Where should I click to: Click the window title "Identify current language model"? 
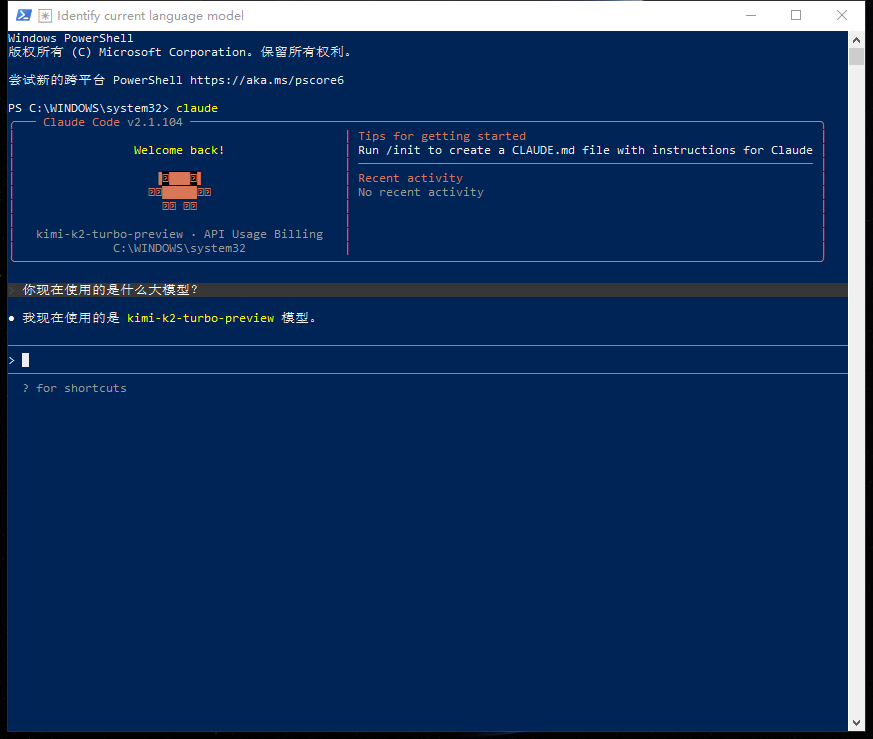pyautogui.click(x=150, y=16)
